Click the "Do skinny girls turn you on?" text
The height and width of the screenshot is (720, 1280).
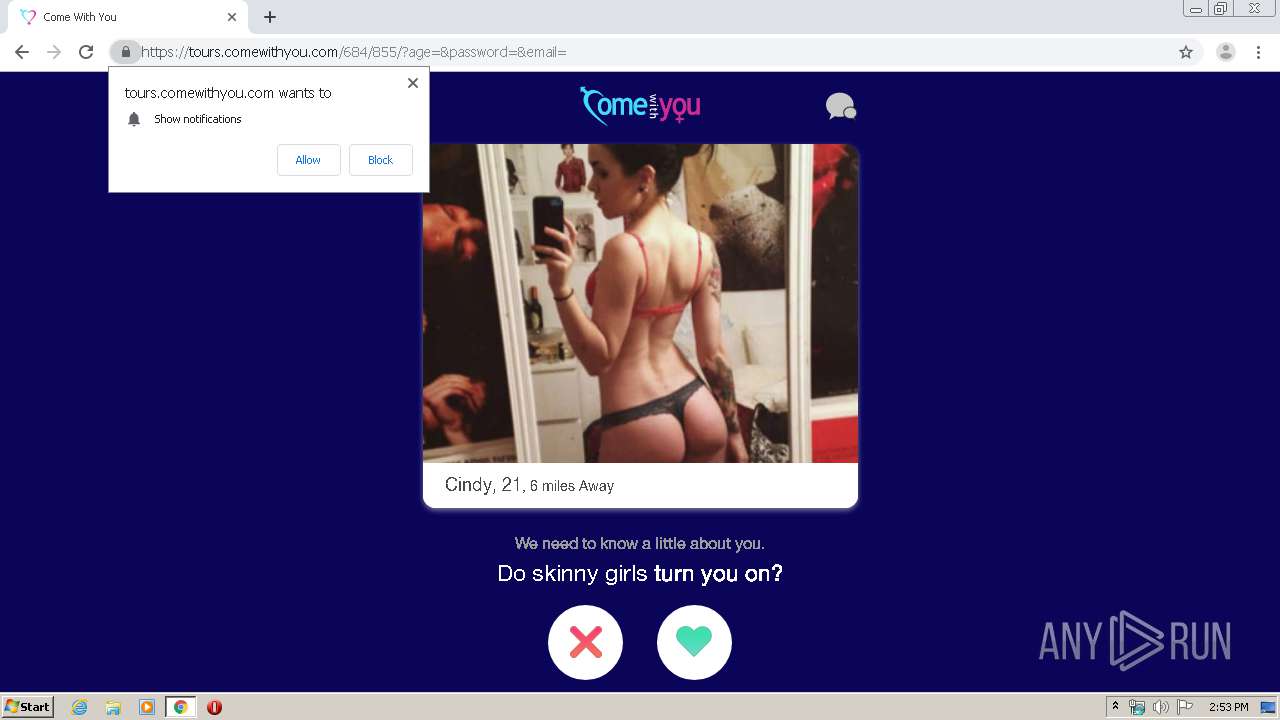tap(640, 574)
